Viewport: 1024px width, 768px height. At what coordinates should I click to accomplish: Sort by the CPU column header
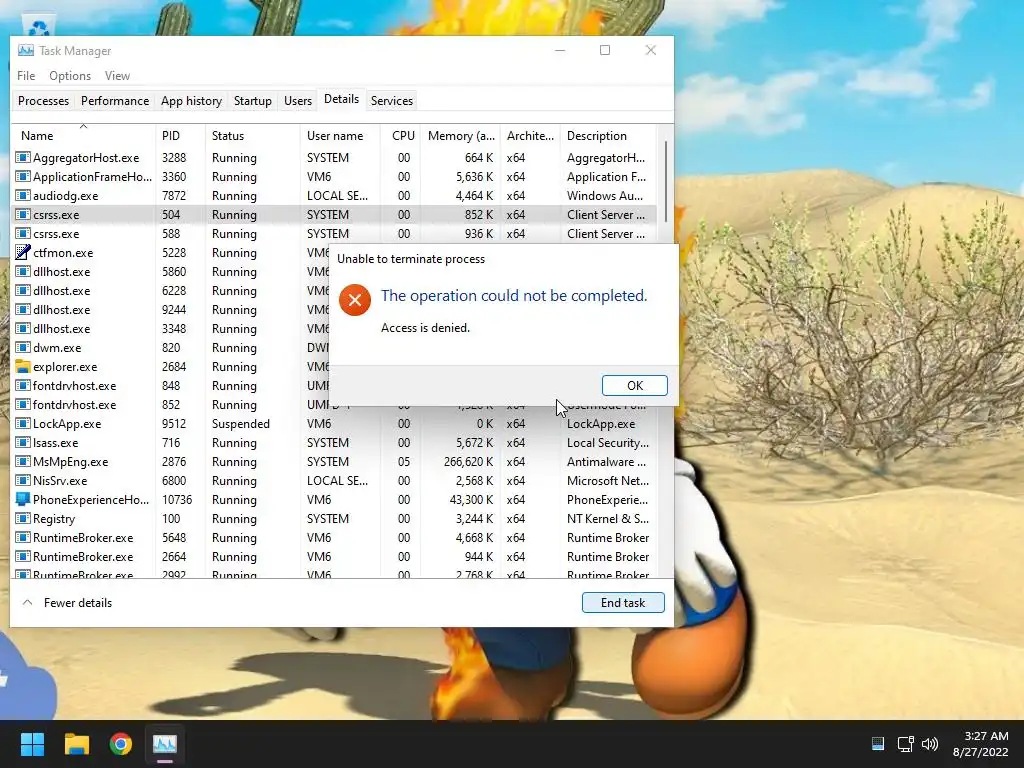[x=401, y=135]
